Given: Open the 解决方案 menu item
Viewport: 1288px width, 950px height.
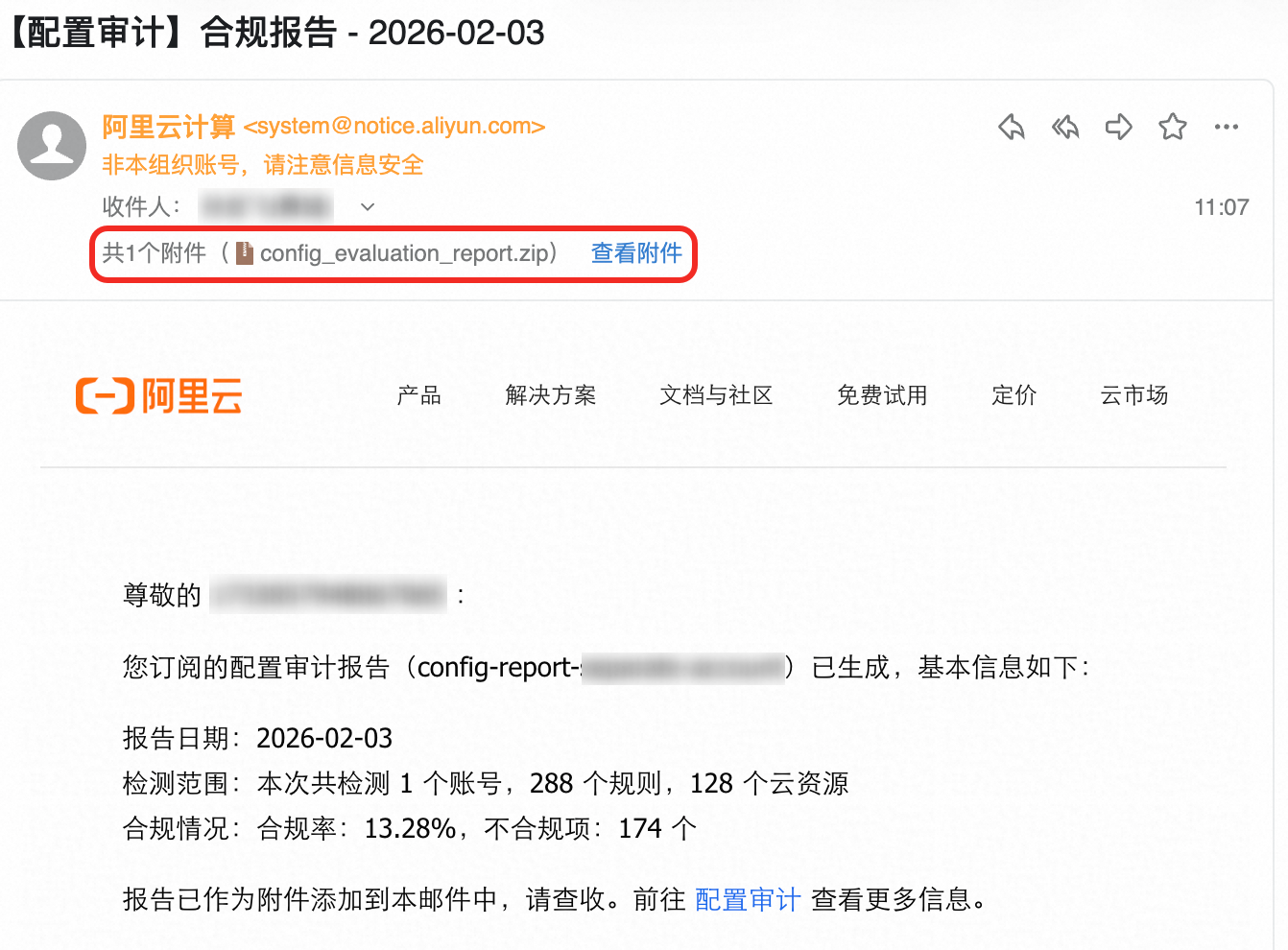Looking at the screenshot, I should (551, 395).
